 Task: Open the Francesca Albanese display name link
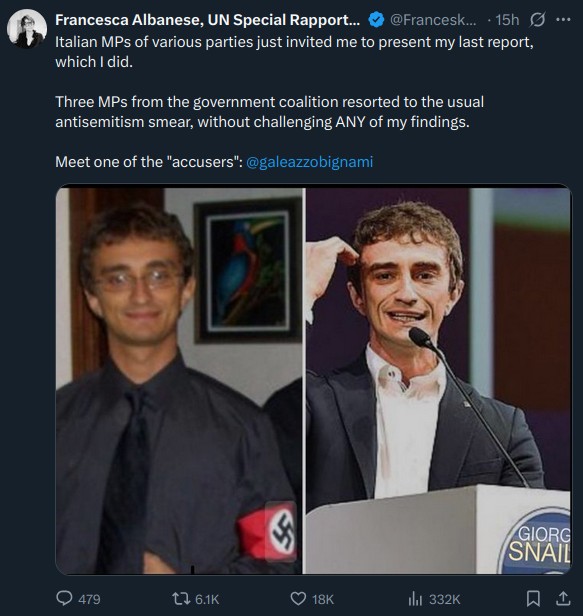click(x=207, y=20)
